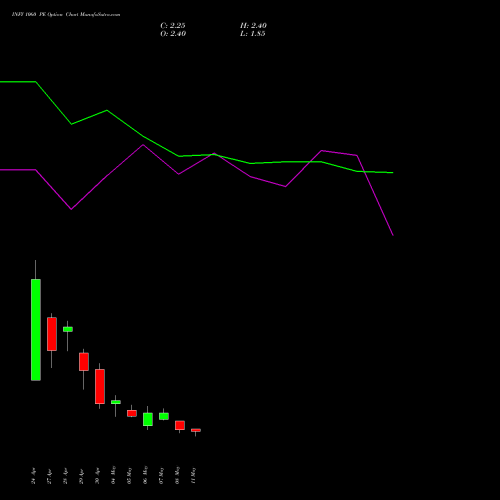The image size is (500, 500).
Task: Click the '07 May' date axis label
Action: pyautogui.click(x=161, y=475)
